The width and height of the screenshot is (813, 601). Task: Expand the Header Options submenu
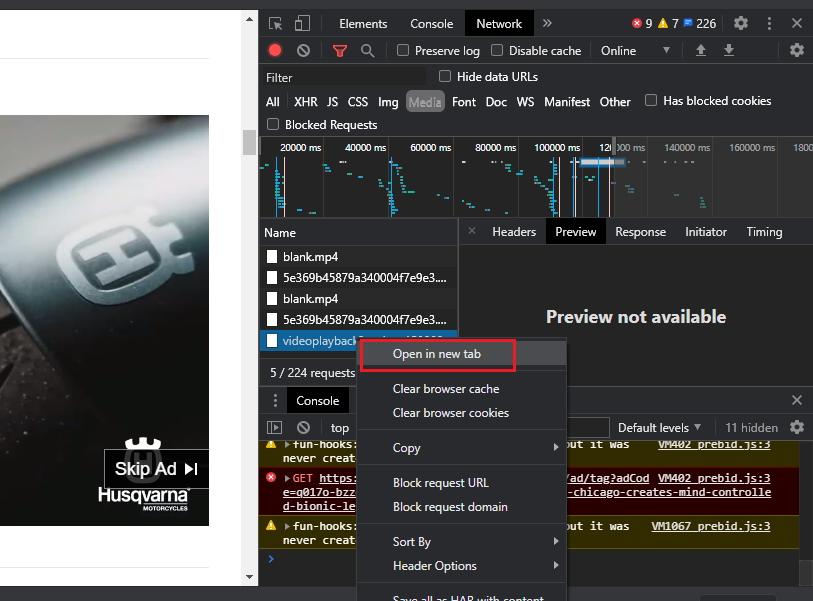(461, 566)
